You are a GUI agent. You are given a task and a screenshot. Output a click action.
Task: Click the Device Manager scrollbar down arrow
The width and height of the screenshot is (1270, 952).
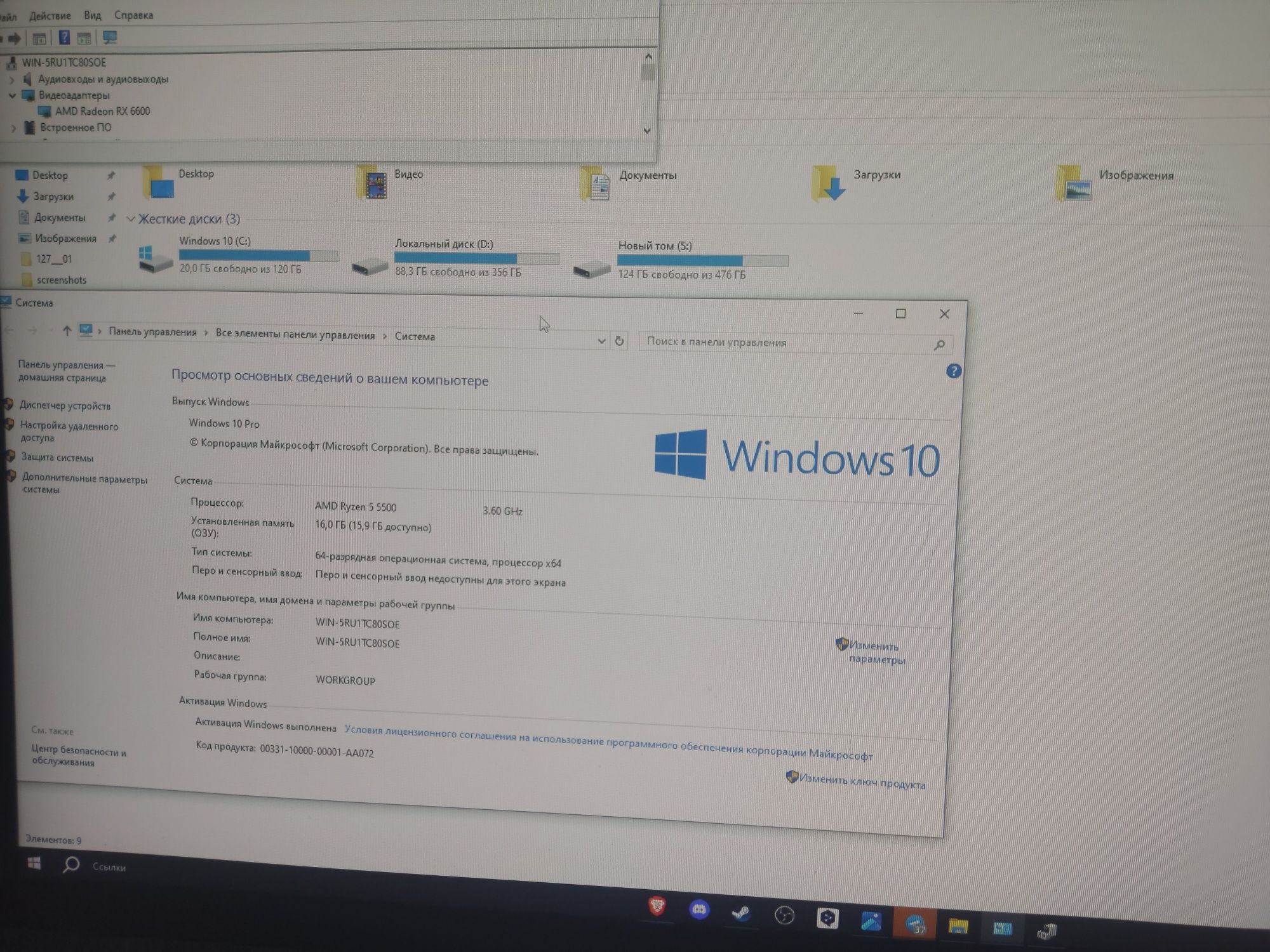(x=647, y=131)
